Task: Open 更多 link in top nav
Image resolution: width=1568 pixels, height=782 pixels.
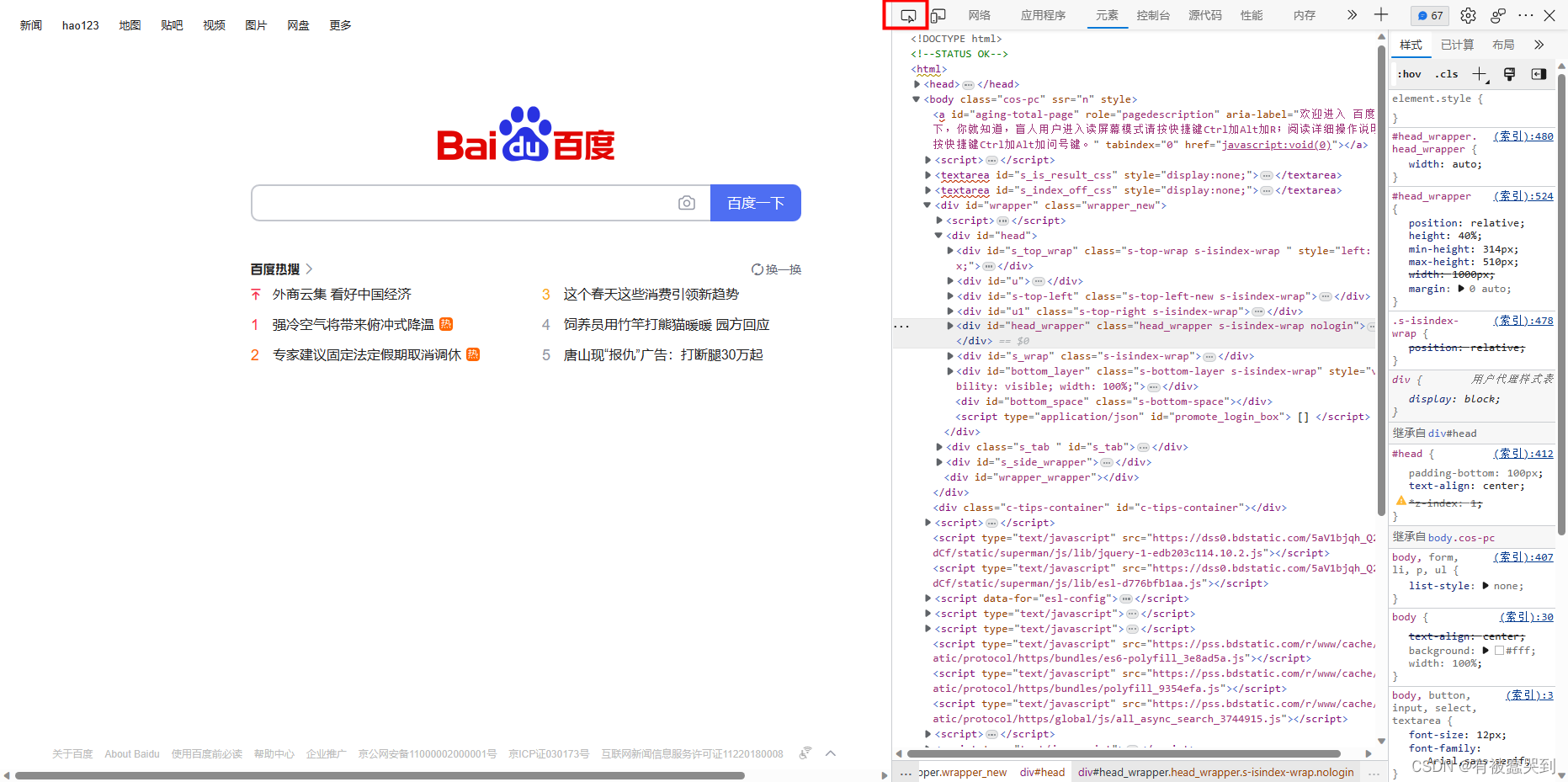Action: [x=340, y=25]
